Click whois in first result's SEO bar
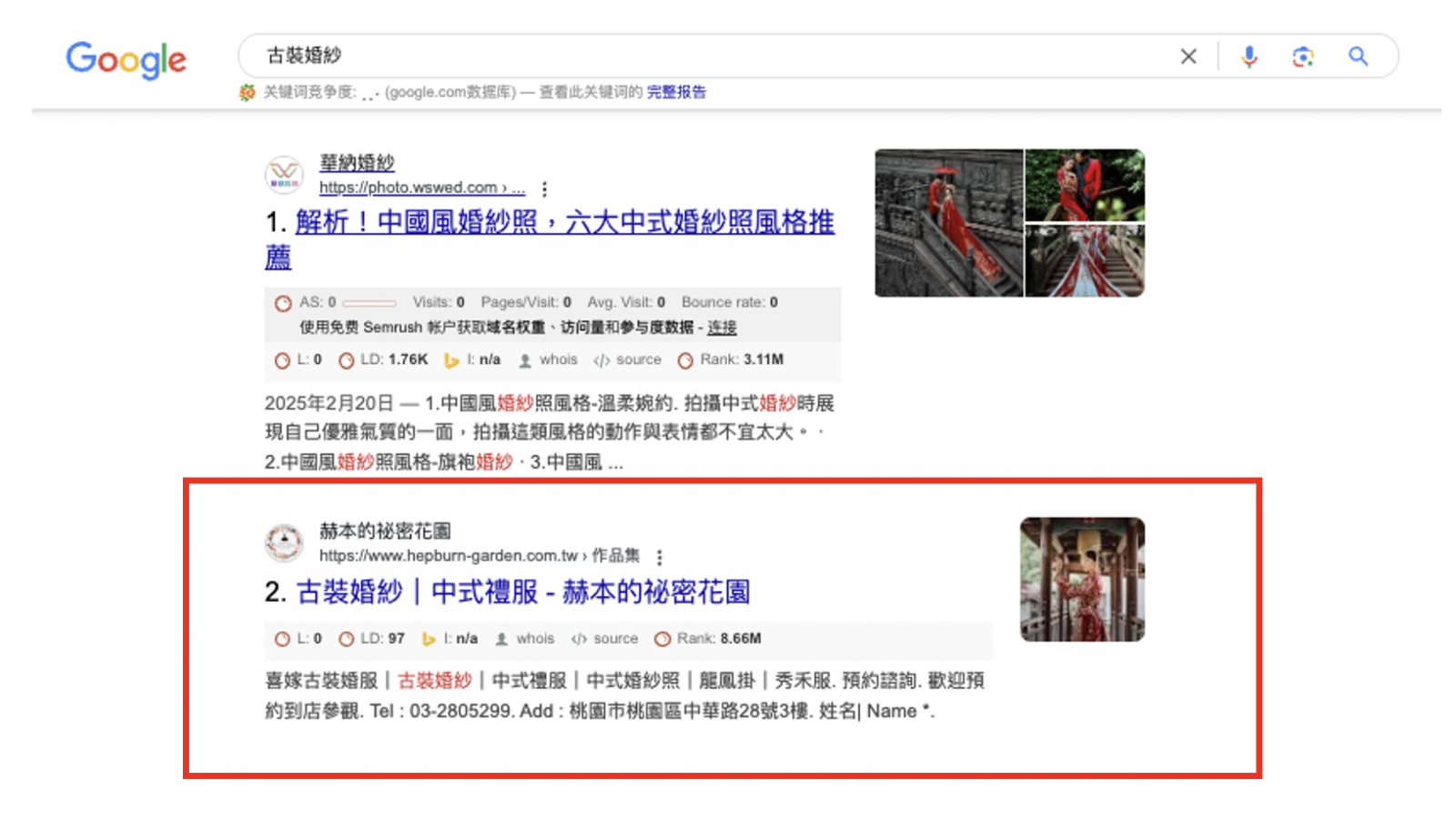This screenshot has width=1456, height=821. (557, 360)
